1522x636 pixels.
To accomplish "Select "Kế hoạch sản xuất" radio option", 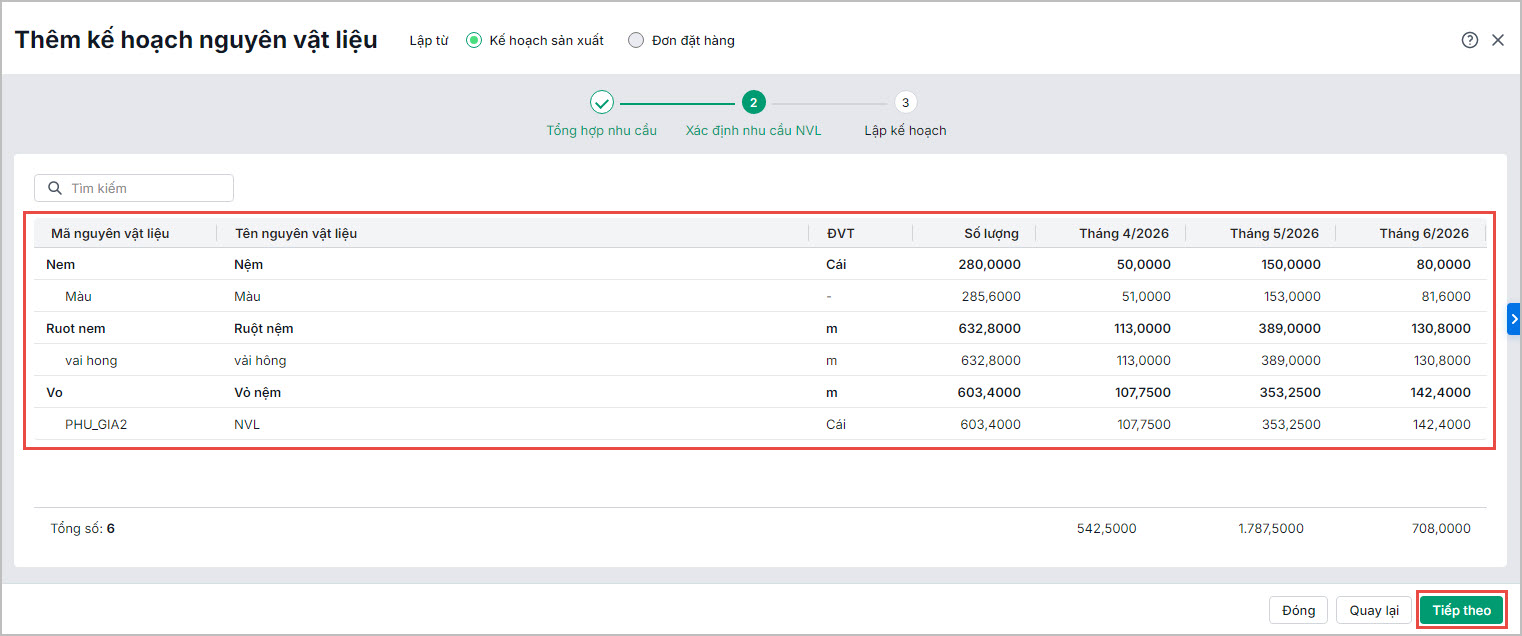I will pos(475,41).
